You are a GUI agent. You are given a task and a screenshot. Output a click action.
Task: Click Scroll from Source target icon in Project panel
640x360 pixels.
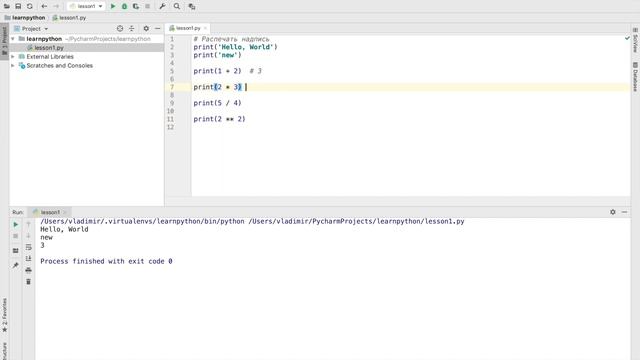click(x=120, y=29)
